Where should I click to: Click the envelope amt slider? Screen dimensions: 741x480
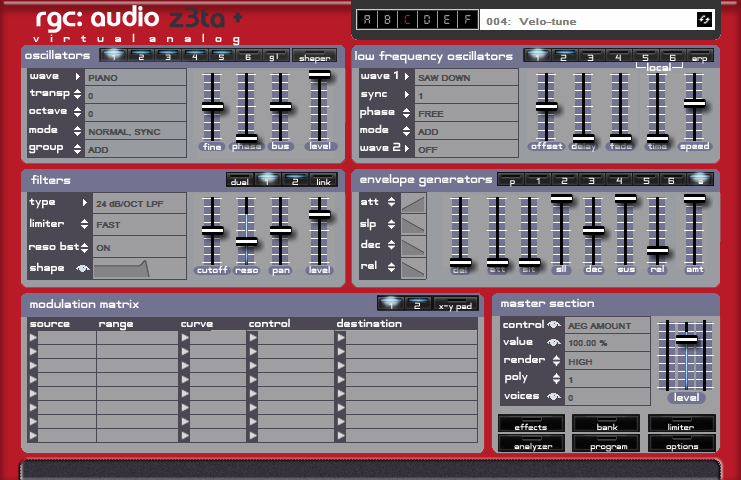pos(695,199)
